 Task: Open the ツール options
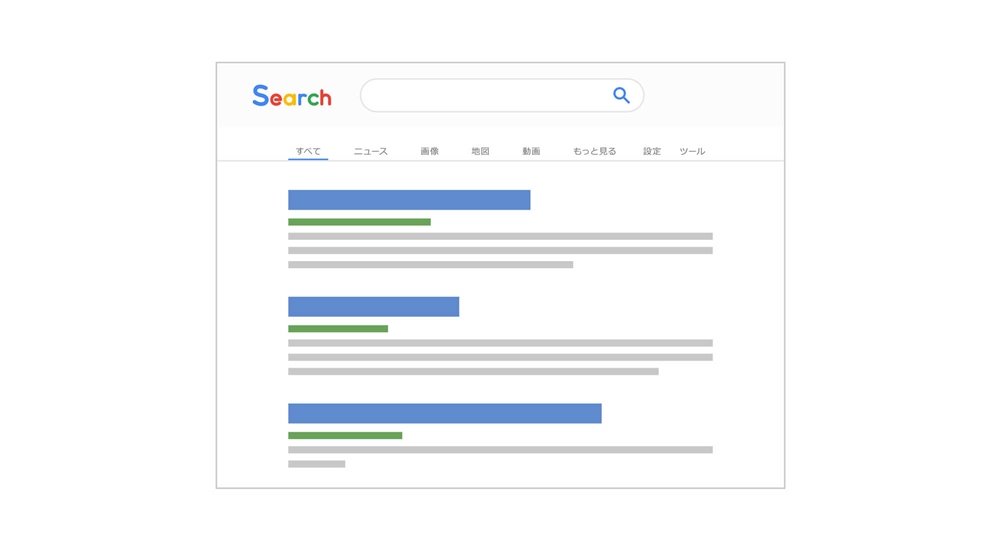click(692, 151)
